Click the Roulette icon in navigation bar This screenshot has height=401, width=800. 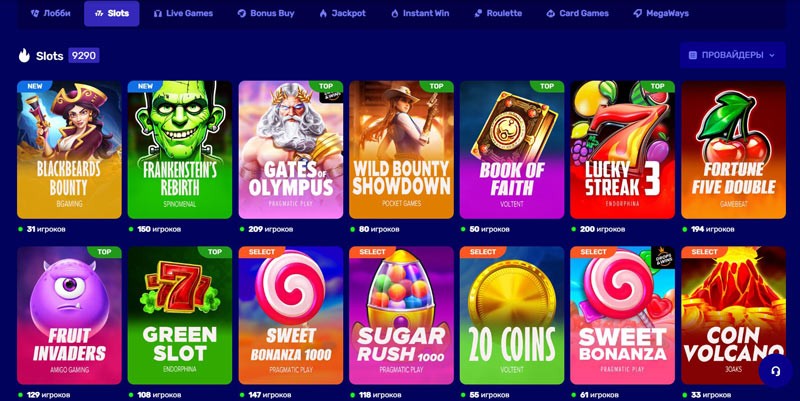478,14
